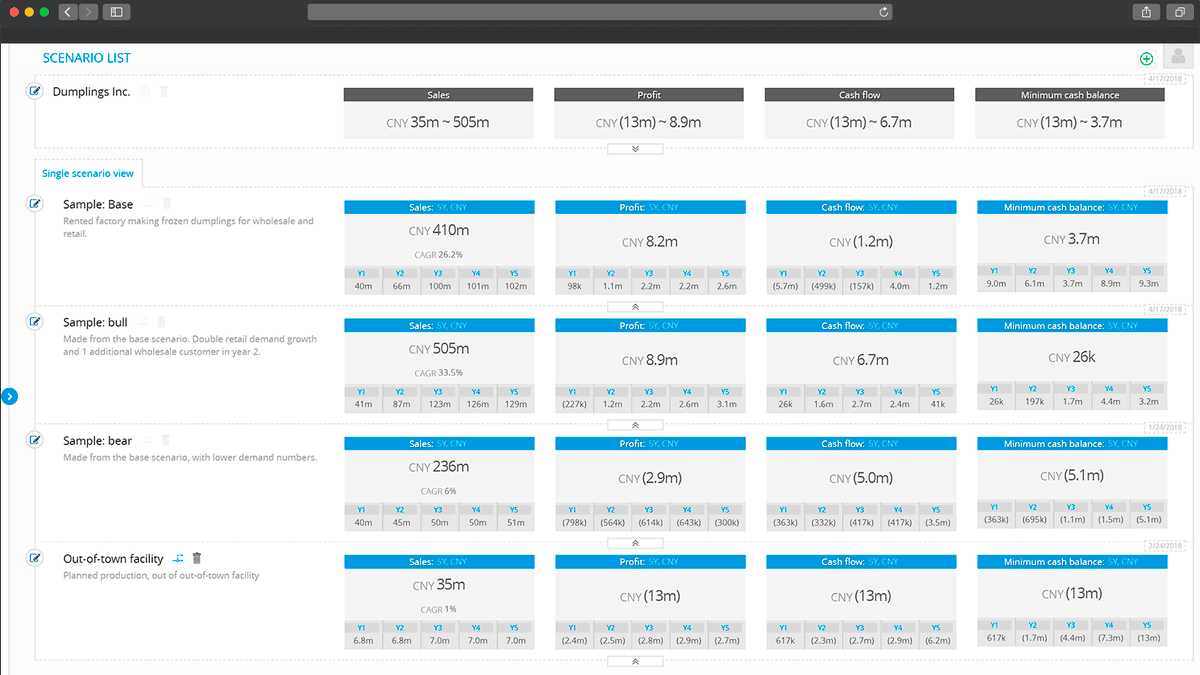Viewport: 1200px width, 675px height.
Task: Click the Sample: bull Profit header
Action: pyautogui.click(x=650, y=326)
